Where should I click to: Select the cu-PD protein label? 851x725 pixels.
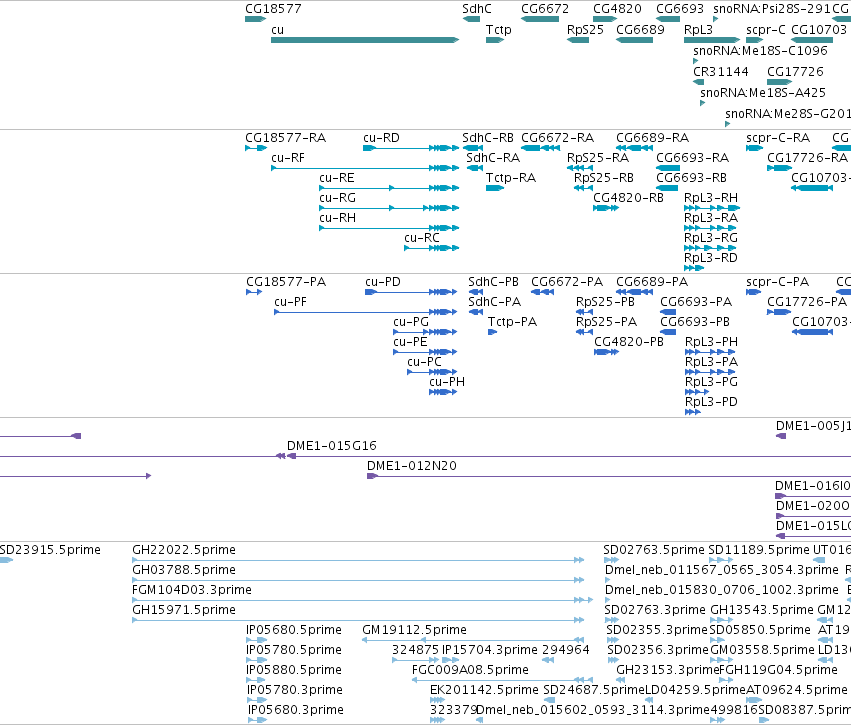[x=383, y=282]
